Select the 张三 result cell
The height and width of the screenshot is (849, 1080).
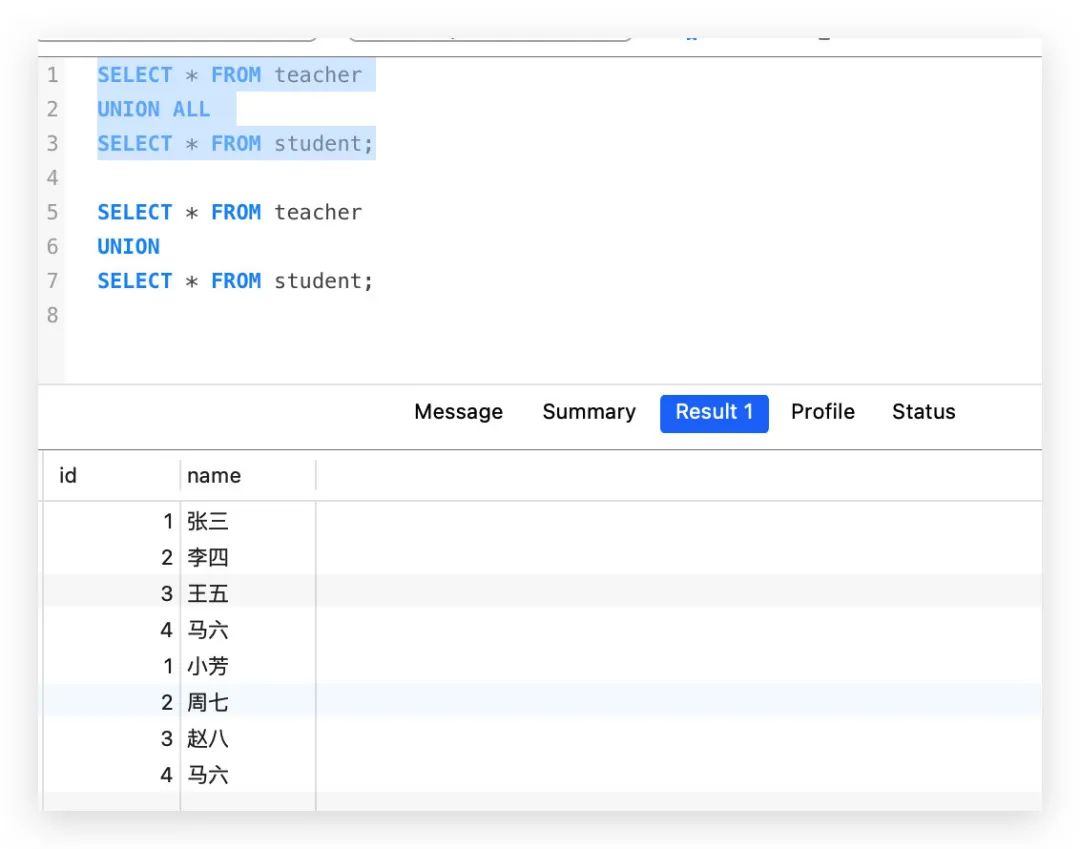(208, 521)
